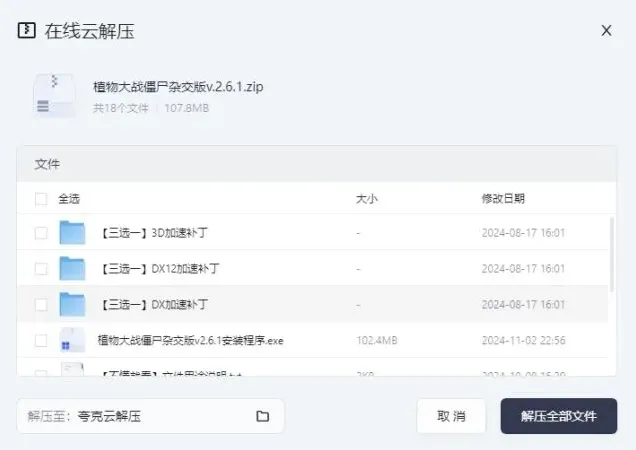Select 植物大战僵尸杂交版v2.6.1安装程序.exe file name
Viewport: 636px width, 450px height.
coord(190,340)
